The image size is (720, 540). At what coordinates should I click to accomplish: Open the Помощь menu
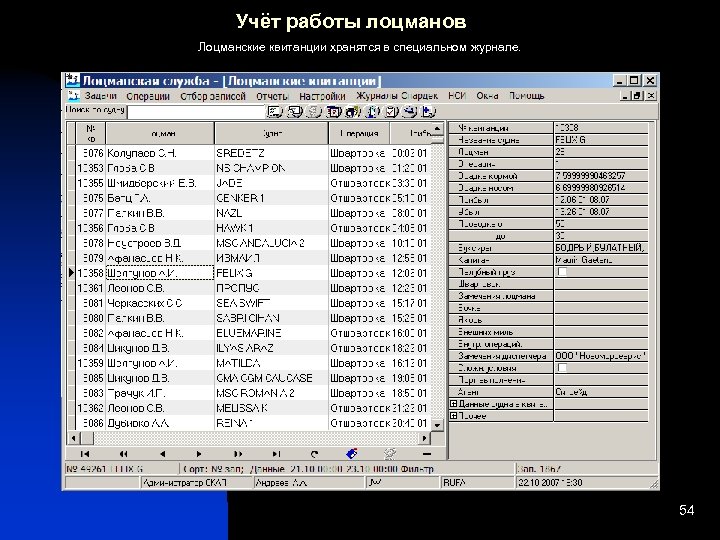(x=527, y=96)
